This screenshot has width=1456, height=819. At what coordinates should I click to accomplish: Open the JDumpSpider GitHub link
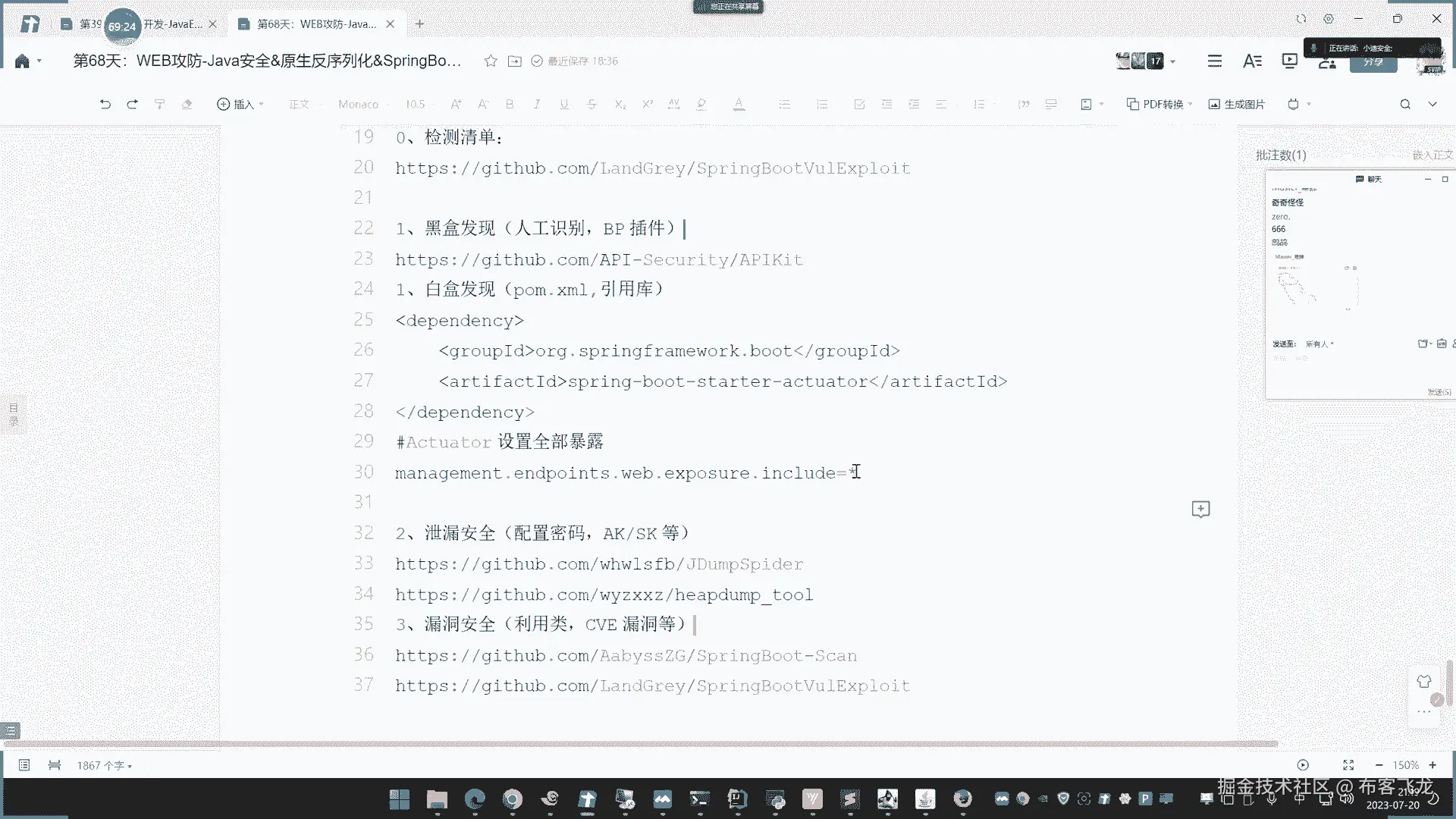click(x=599, y=564)
